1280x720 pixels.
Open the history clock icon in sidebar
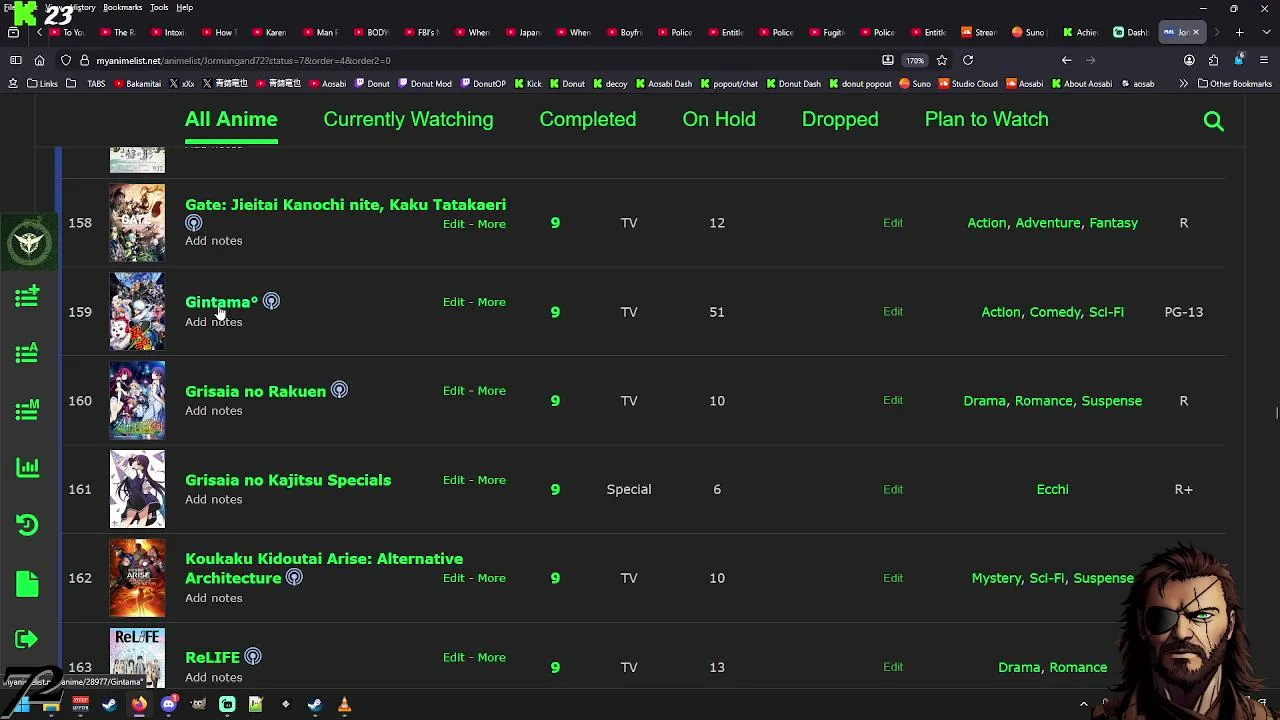click(x=27, y=525)
